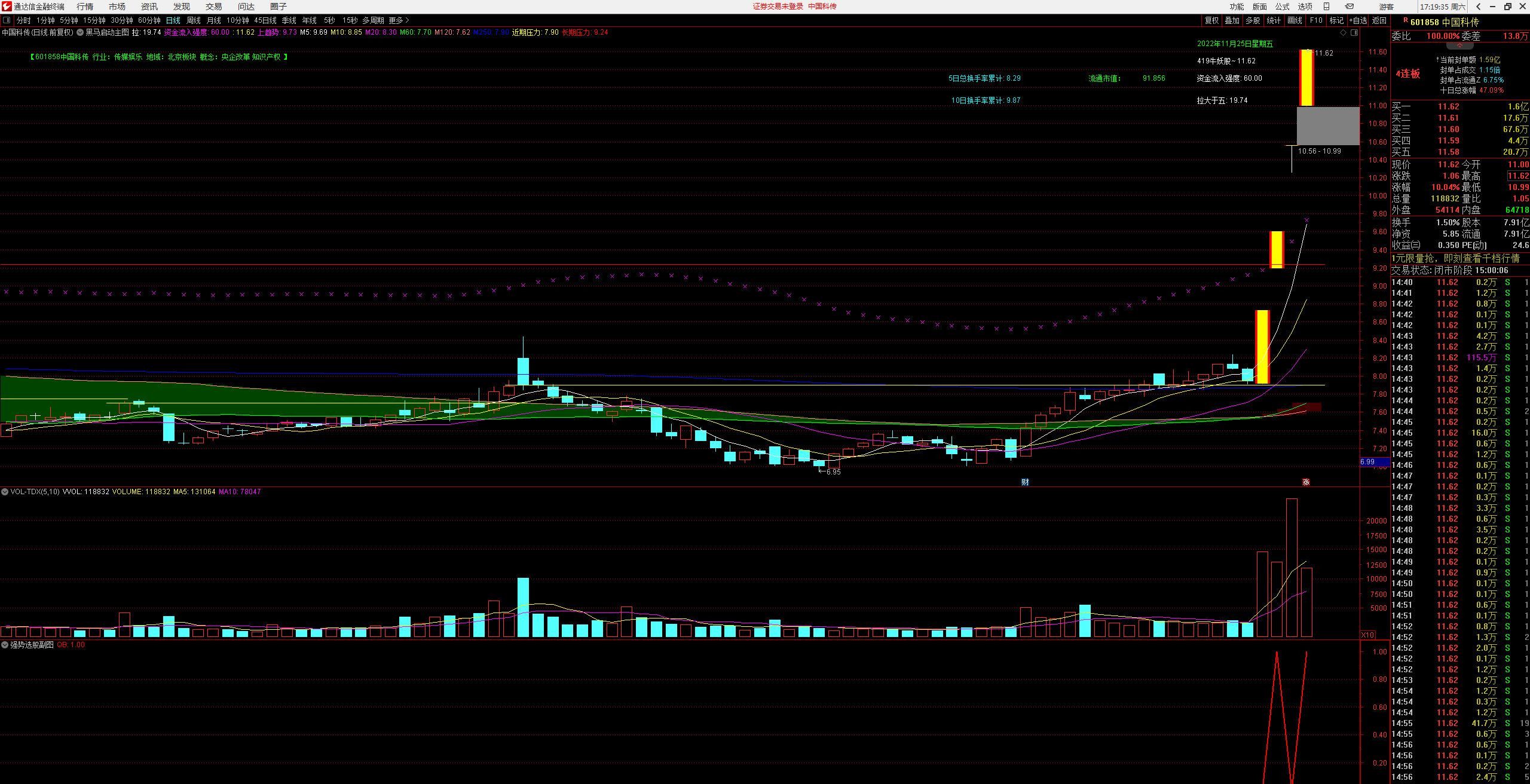Open the VOL-TDX indicator dropdown arrow

click(5, 492)
